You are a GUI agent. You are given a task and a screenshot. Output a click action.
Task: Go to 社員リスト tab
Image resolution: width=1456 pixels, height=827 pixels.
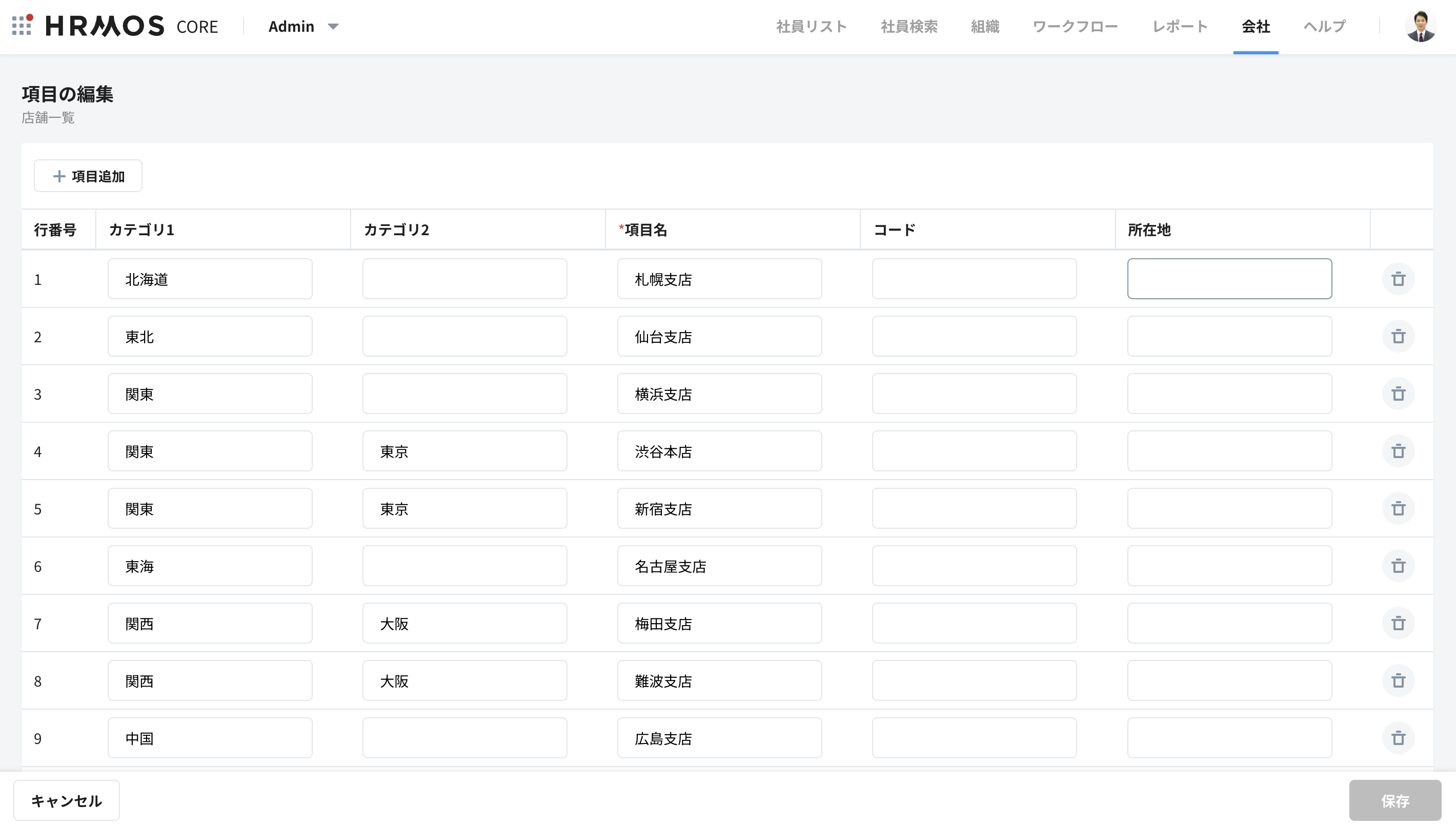click(811, 26)
